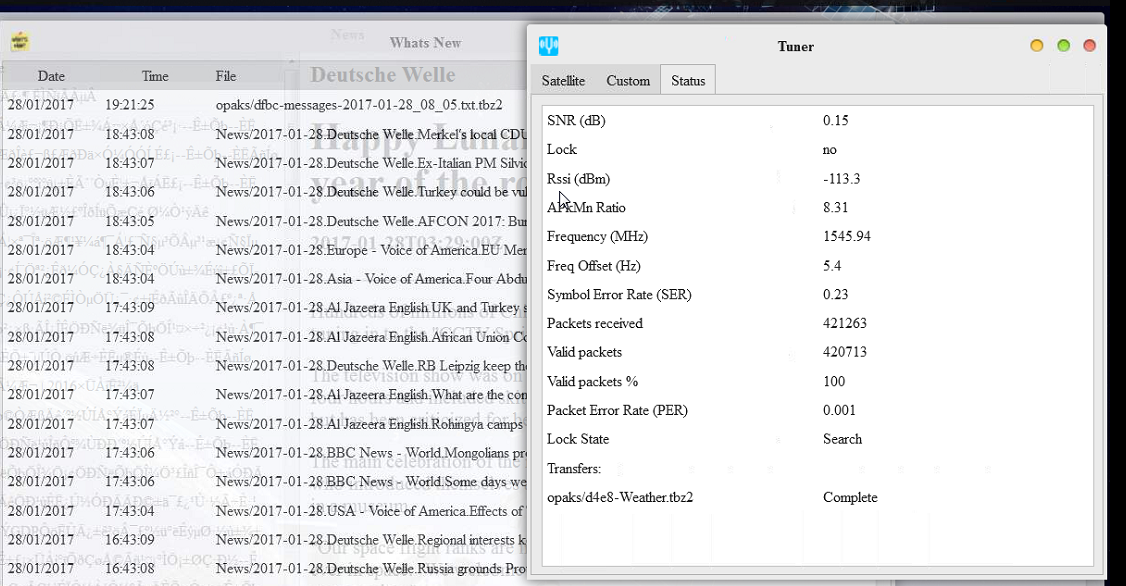The image size is (1126, 586).
Task: Sort Whats New list by Time column
Action: click(x=155, y=76)
